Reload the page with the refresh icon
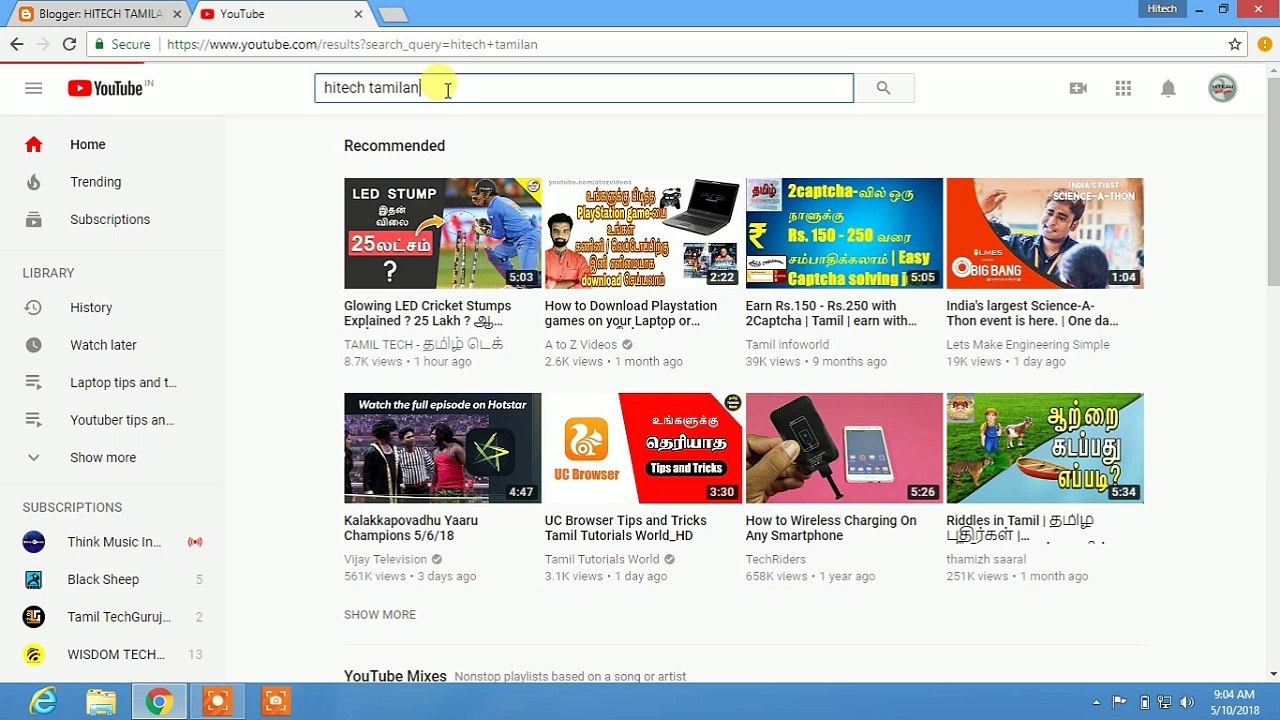This screenshot has height=720, width=1280. click(x=69, y=44)
